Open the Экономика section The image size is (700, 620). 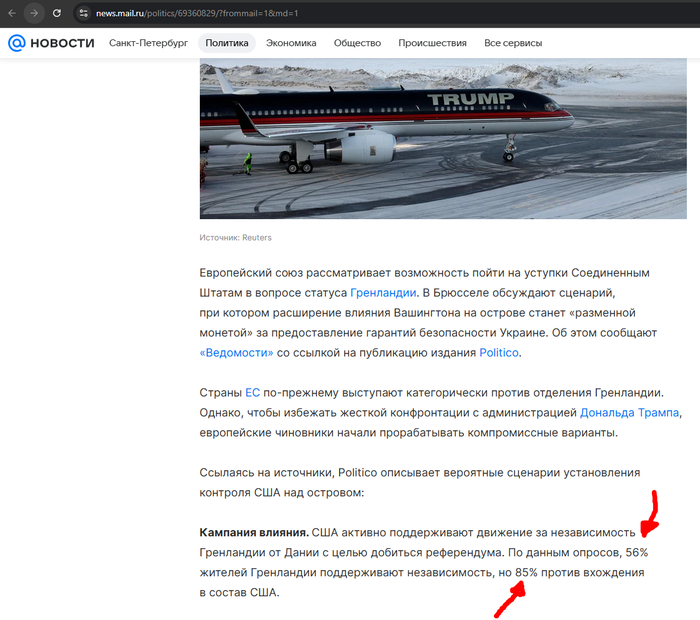click(x=291, y=43)
